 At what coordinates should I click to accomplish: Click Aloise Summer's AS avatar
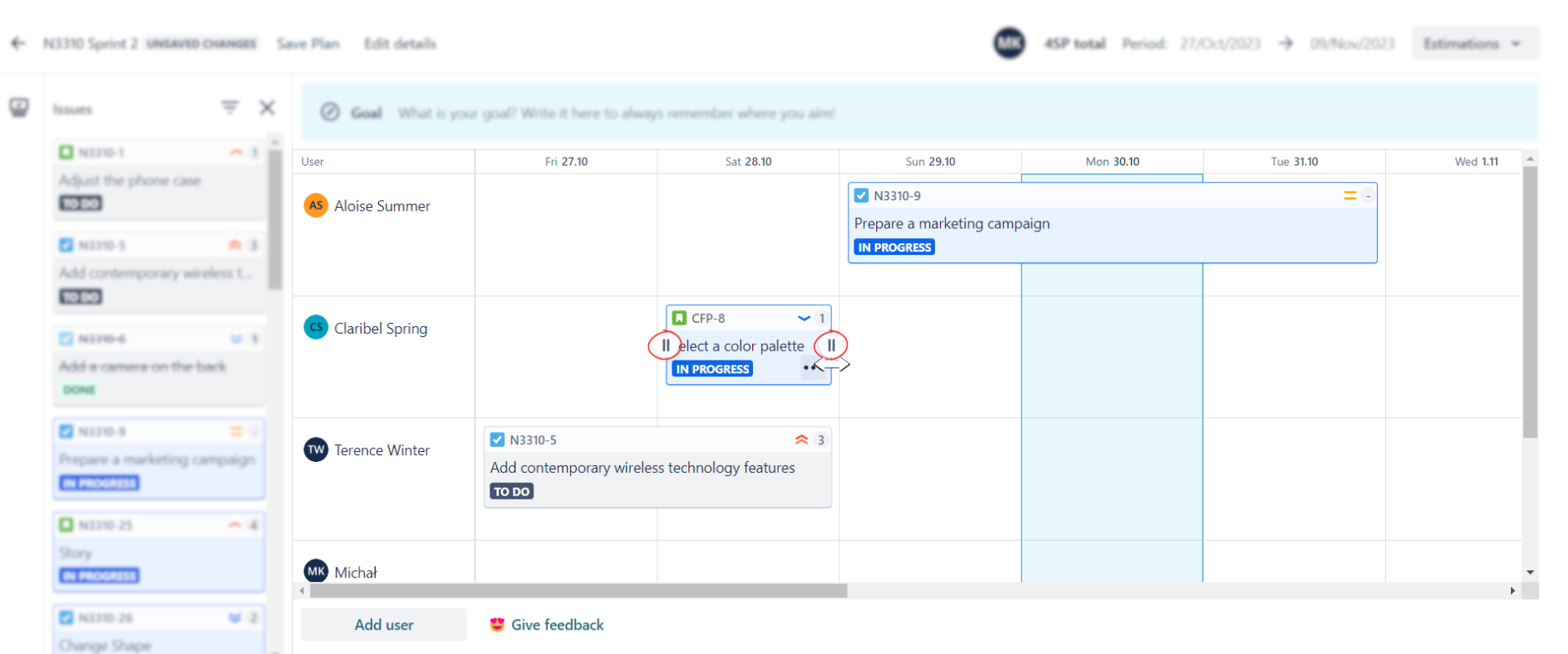click(316, 205)
